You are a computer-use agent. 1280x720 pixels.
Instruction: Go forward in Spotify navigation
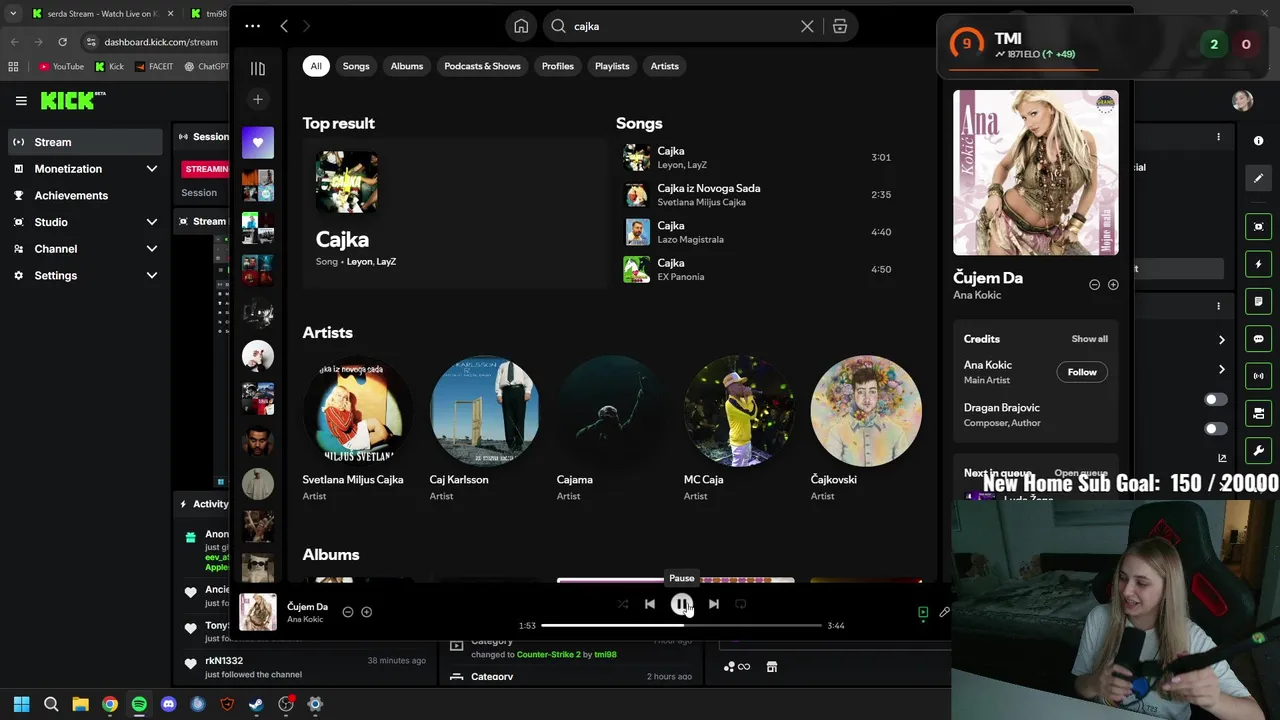click(x=306, y=26)
